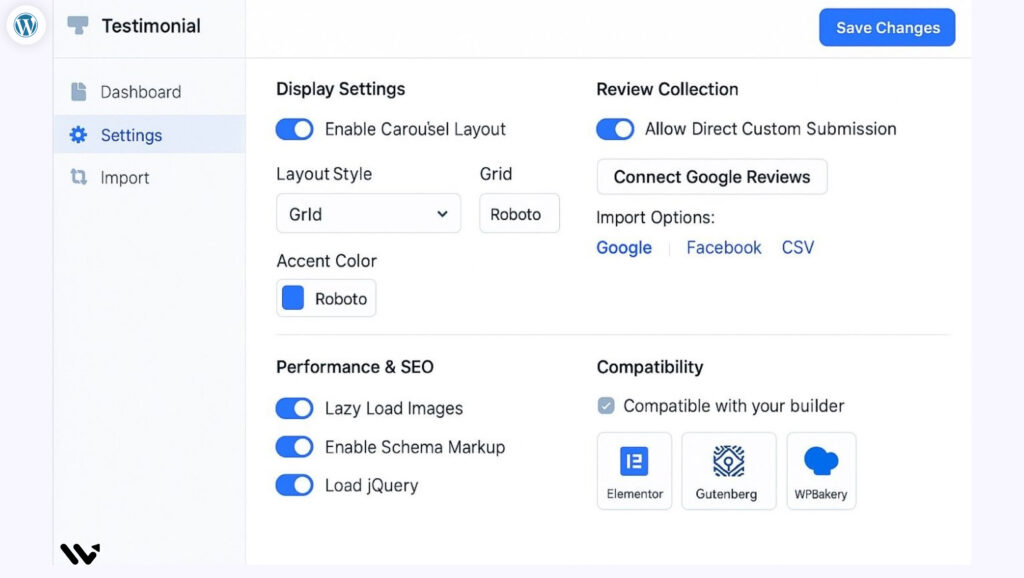The height and width of the screenshot is (578, 1024).
Task: Open the Dashboard menu item
Action: [140, 92]
